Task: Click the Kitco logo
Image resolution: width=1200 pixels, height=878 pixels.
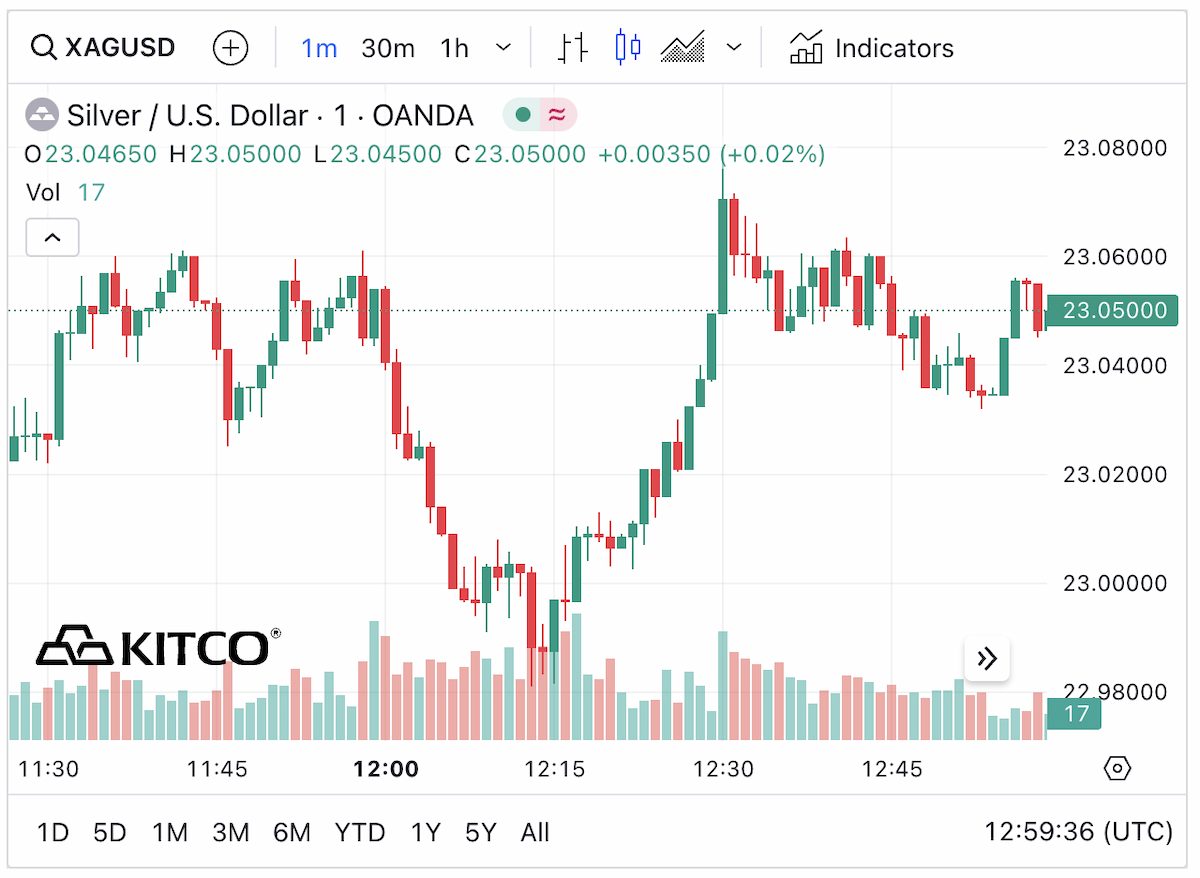Action: (159, 646)
